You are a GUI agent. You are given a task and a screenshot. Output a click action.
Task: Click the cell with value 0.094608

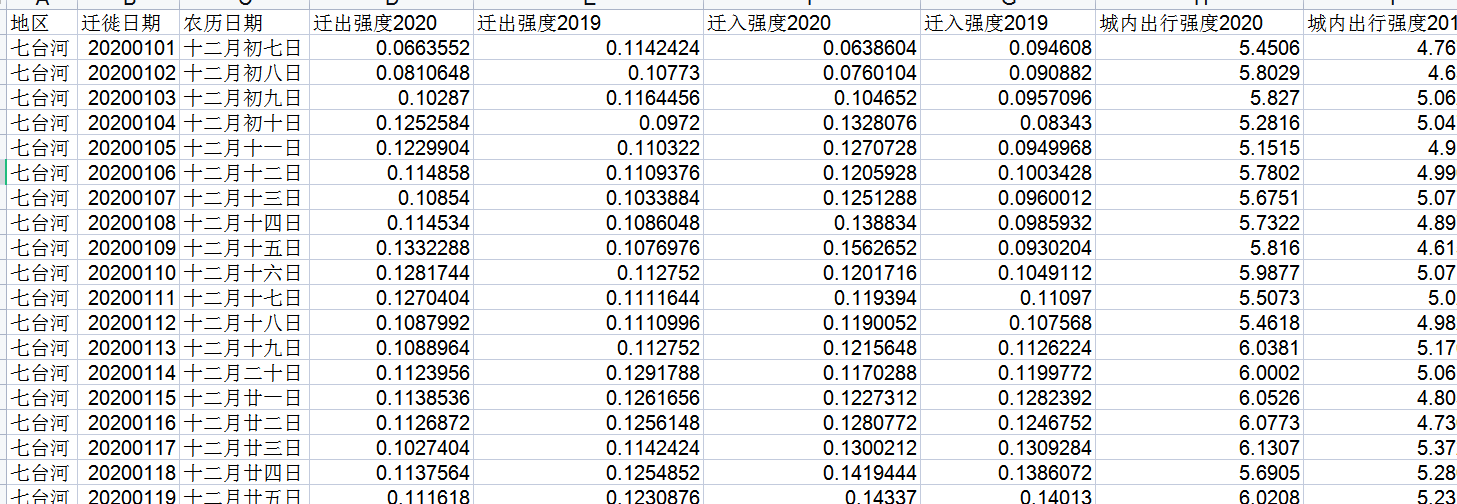1008,48
